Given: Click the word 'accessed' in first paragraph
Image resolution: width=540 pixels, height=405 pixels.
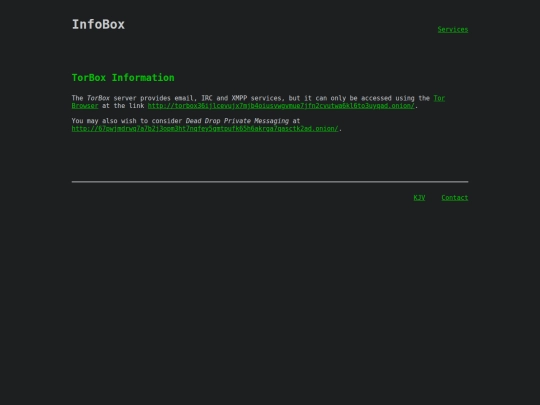Looking at the screenshot, I should click(376, 98).
